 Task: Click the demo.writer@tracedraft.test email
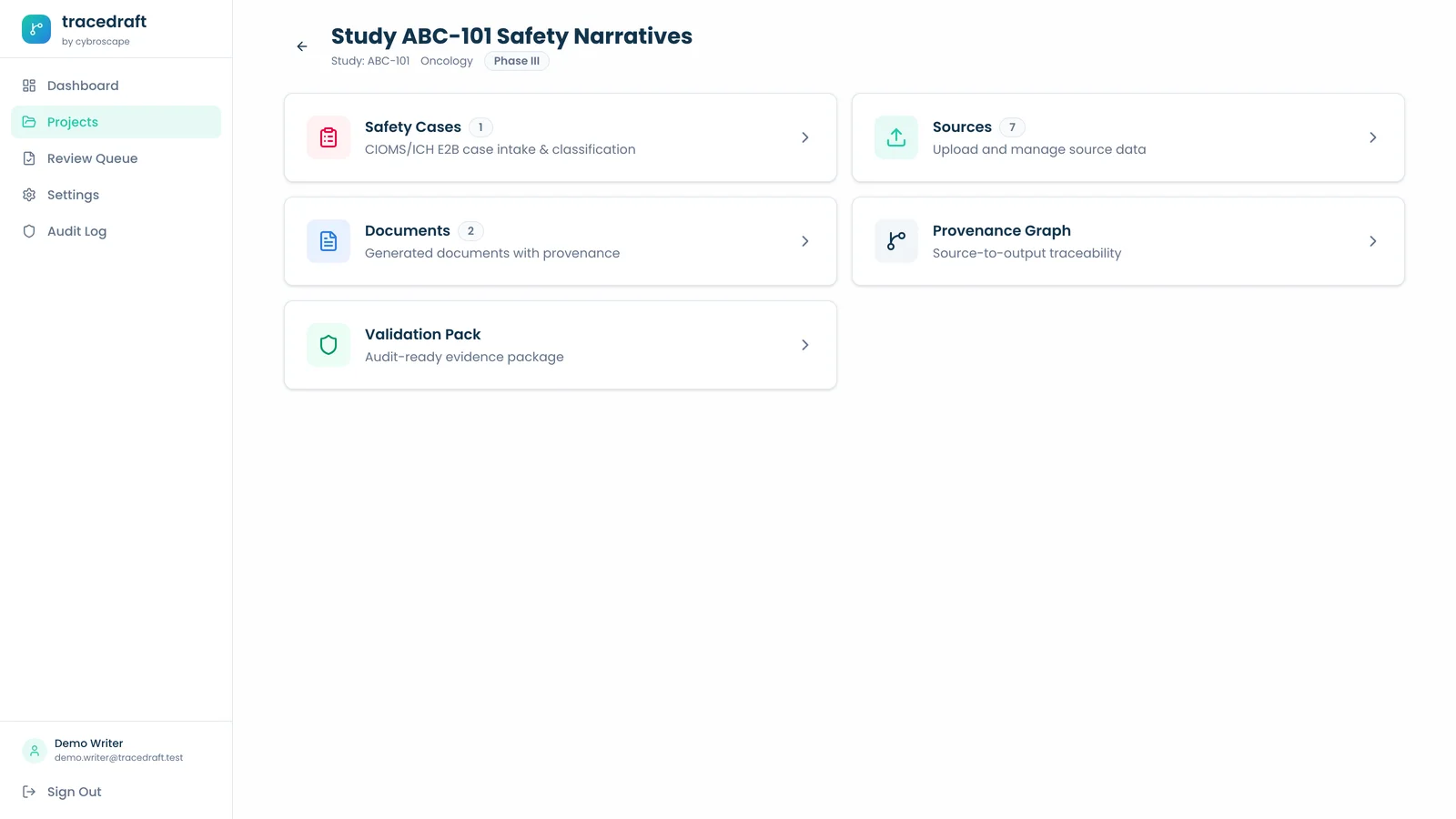(118, 758)
